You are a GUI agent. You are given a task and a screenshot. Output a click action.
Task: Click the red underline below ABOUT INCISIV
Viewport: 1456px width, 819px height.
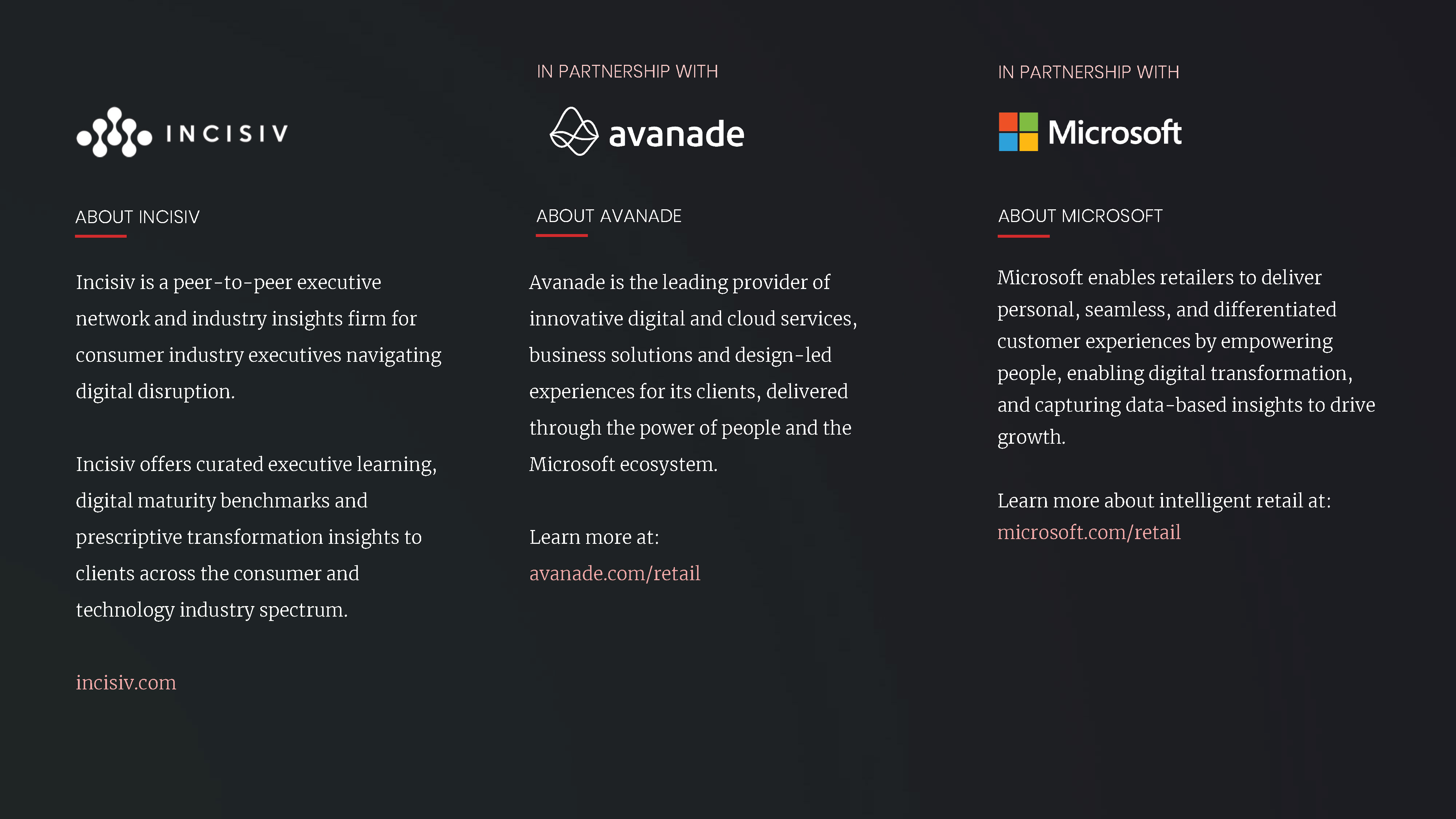[100, 236]
